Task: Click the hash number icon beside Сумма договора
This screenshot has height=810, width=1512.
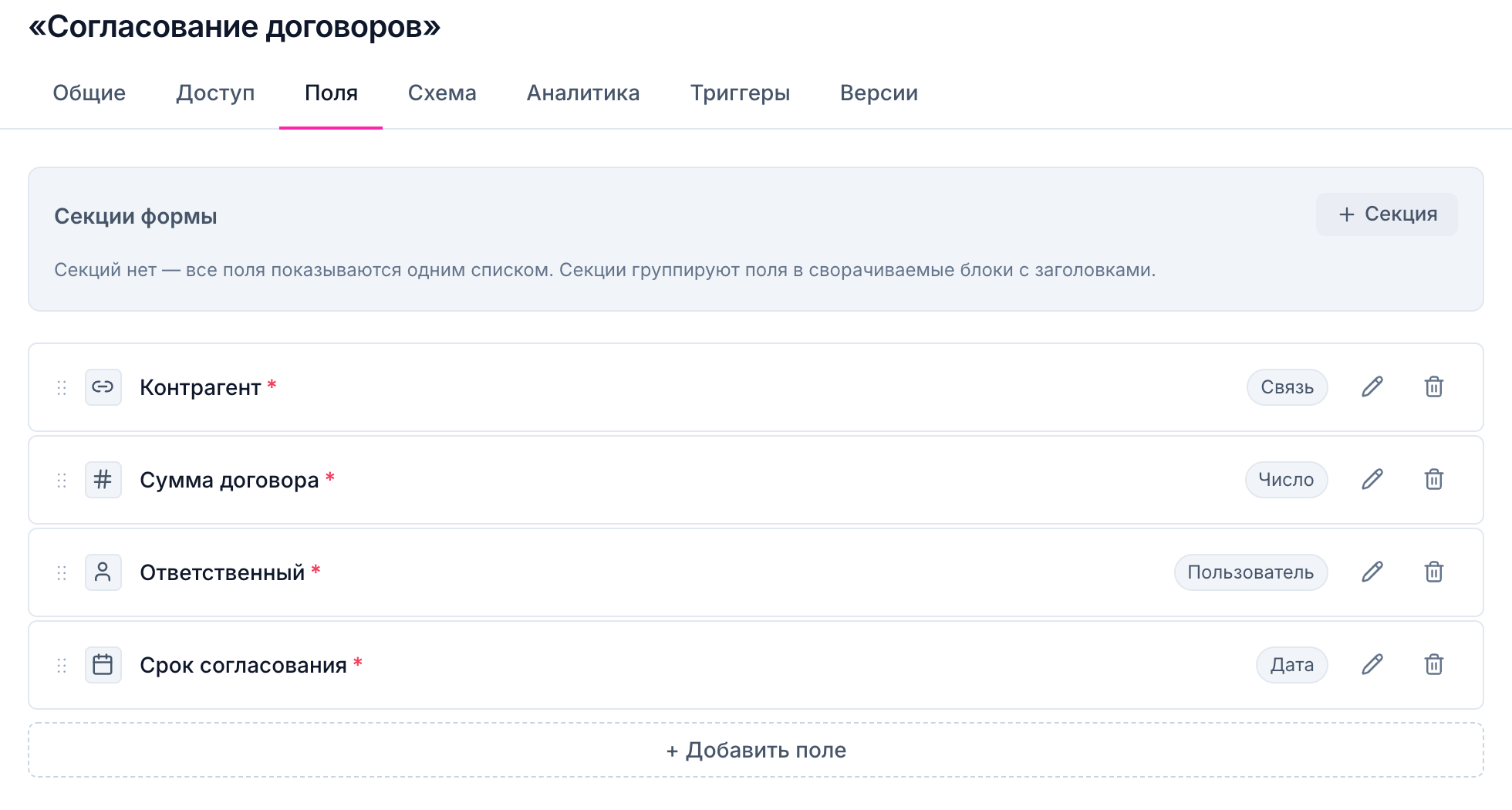Action: click(x=103, y=479)
